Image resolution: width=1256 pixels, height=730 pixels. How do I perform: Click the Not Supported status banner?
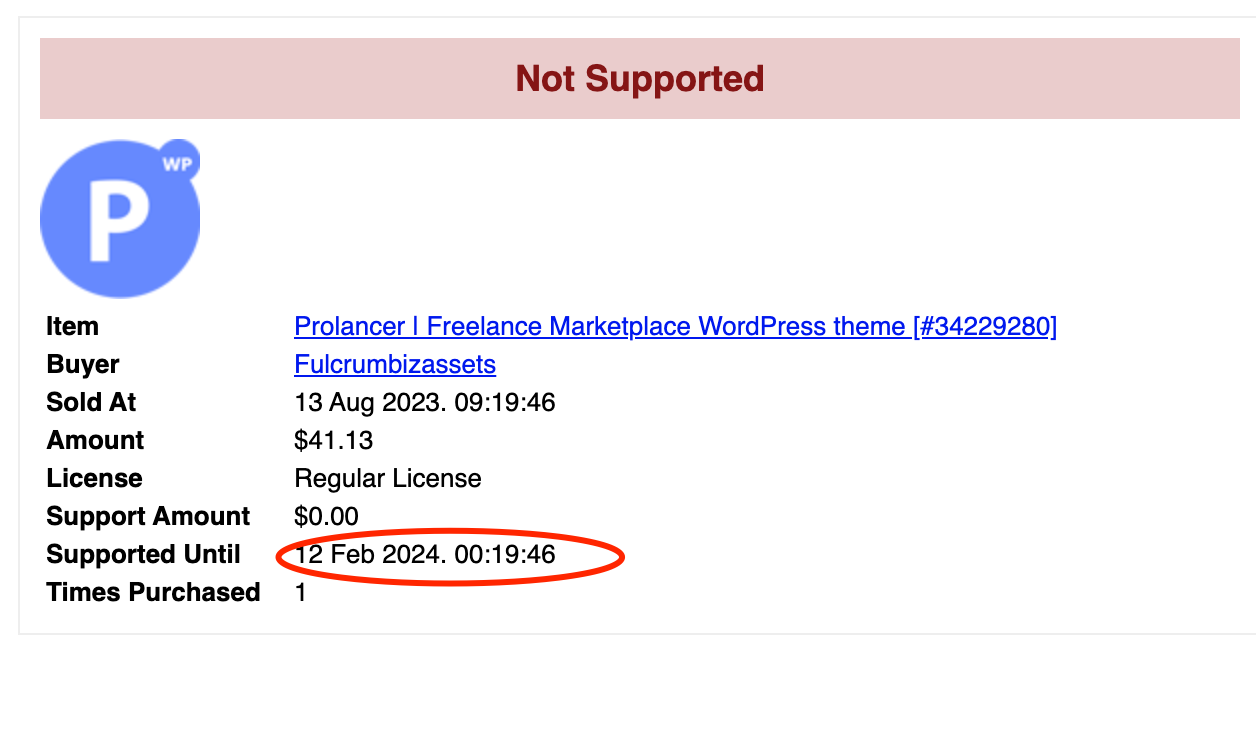click(640, 78)
